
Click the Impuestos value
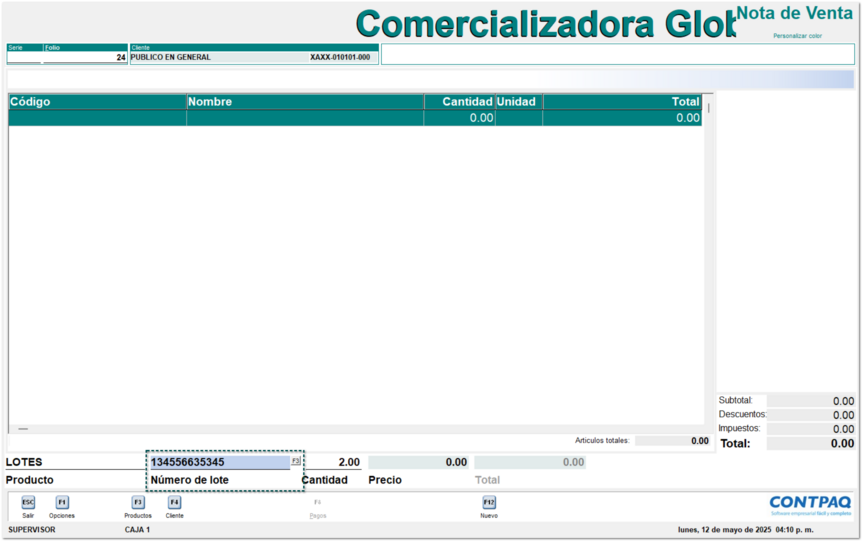[811, 429]
